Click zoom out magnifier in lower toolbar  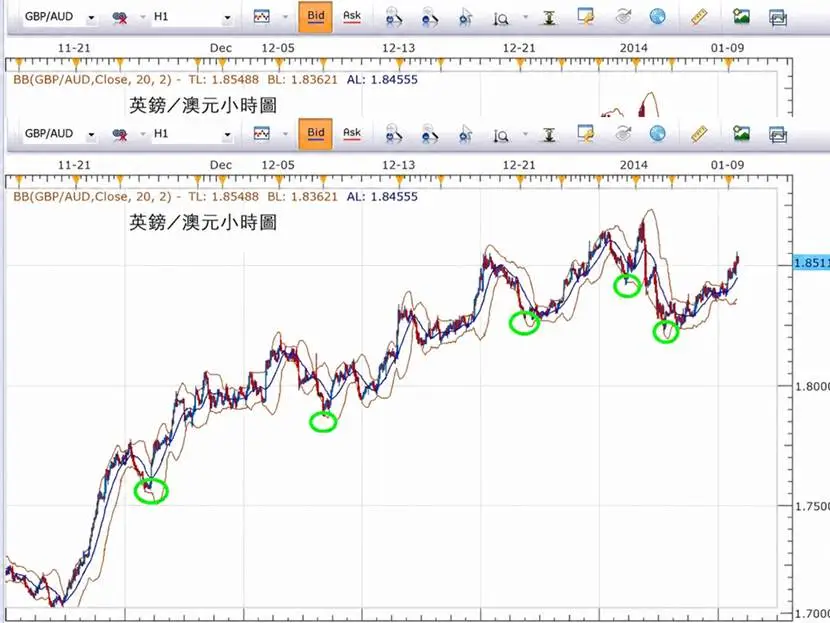tap(429, 134)
